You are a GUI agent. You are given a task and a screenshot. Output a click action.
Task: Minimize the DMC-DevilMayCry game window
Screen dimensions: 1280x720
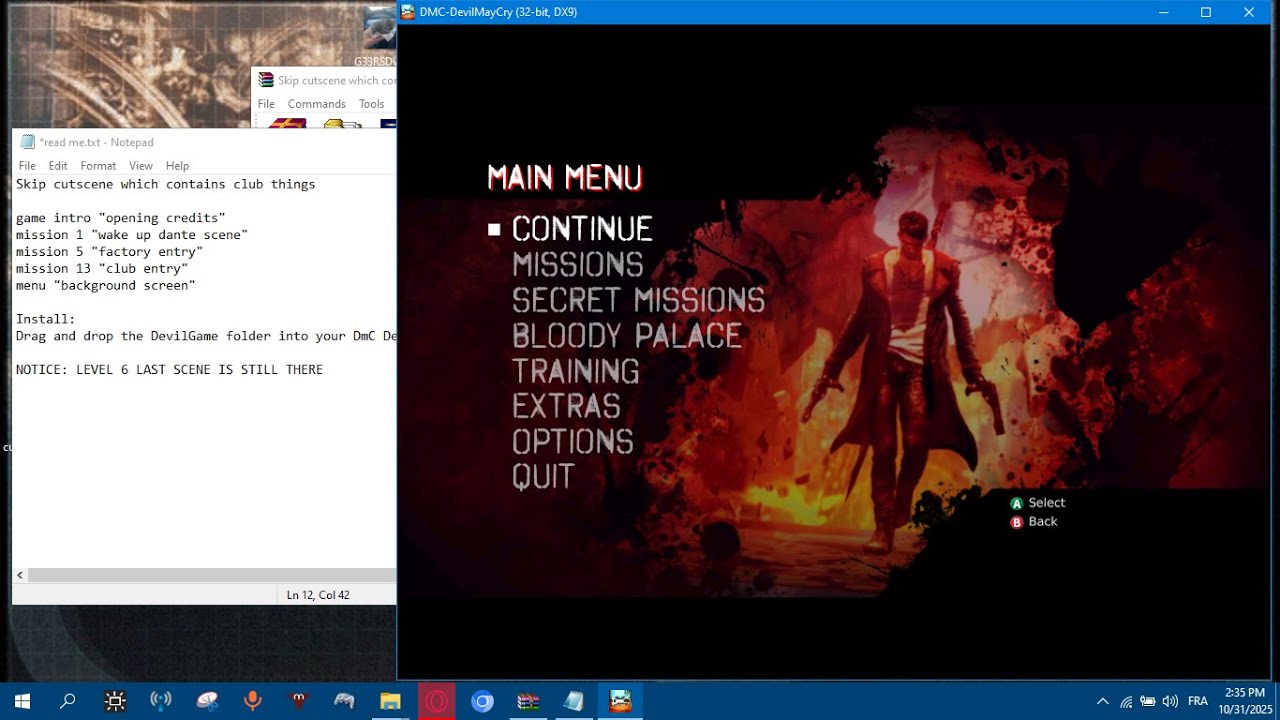(x=1163, y=12)
